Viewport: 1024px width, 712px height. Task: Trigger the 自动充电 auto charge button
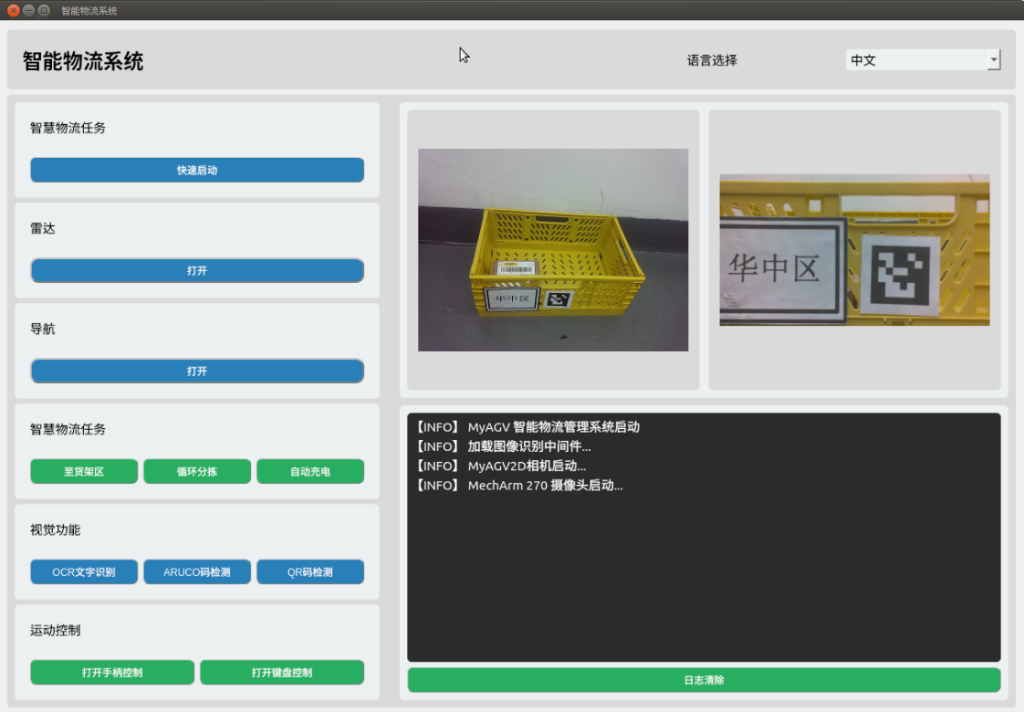tap(310, 472)
